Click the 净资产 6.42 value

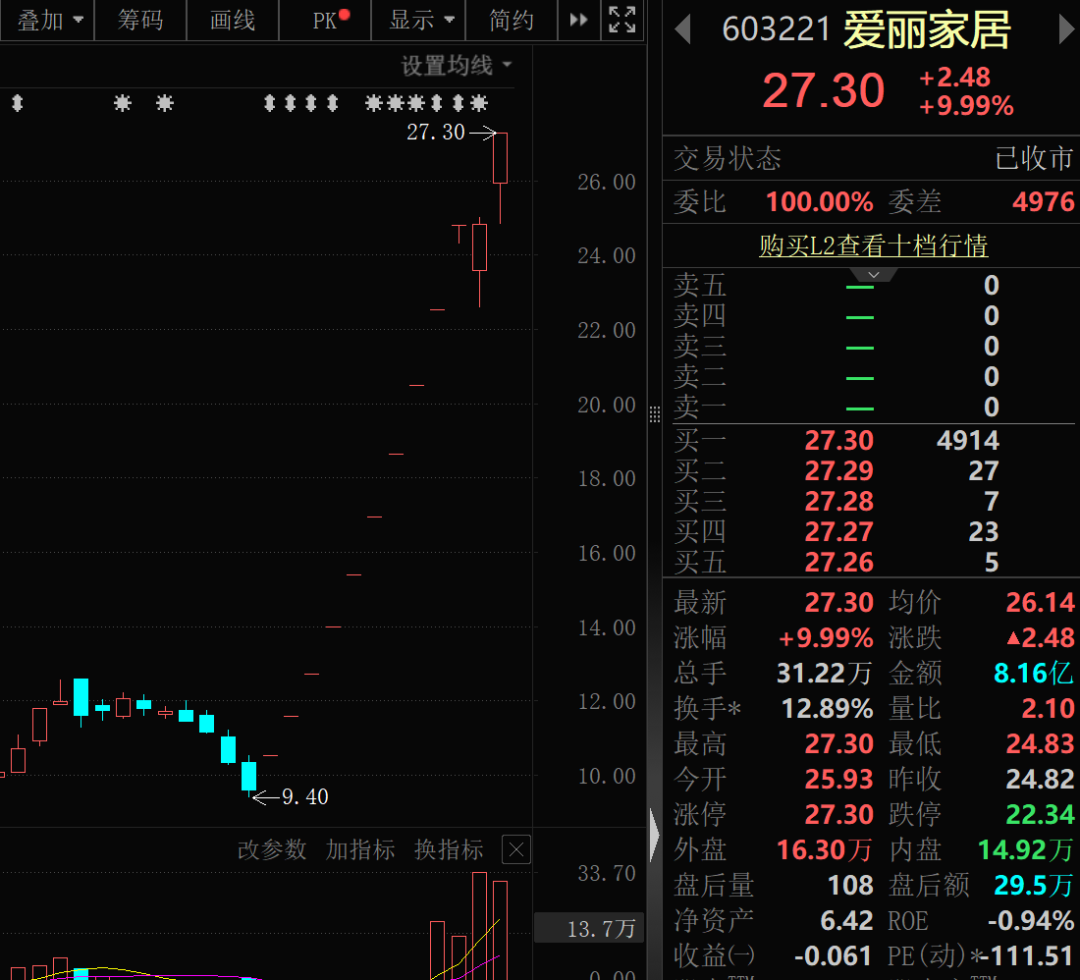[x=847, y=921]
